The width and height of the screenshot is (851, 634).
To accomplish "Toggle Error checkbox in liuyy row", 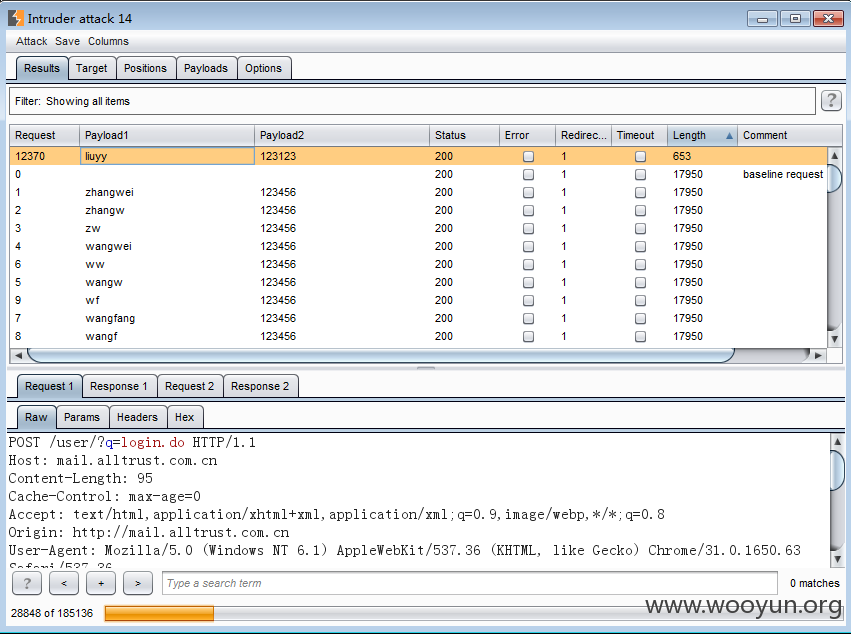I will [x=528, y=156].
